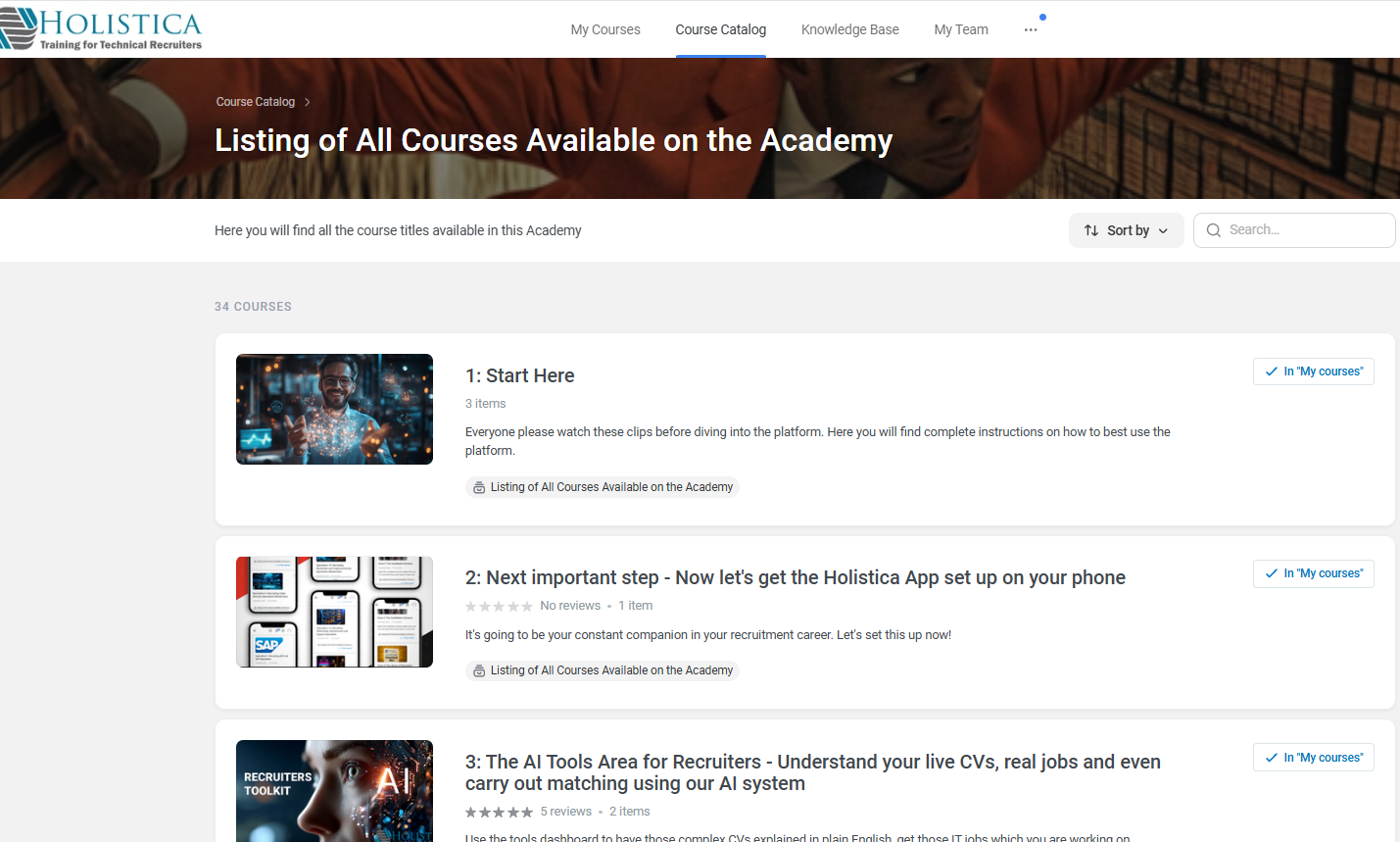This screenshot has width=1400, height=842.
Task: Click the checkmark icon on AI Tools card
Action: pyautogui.click(x=1271, y=758)
